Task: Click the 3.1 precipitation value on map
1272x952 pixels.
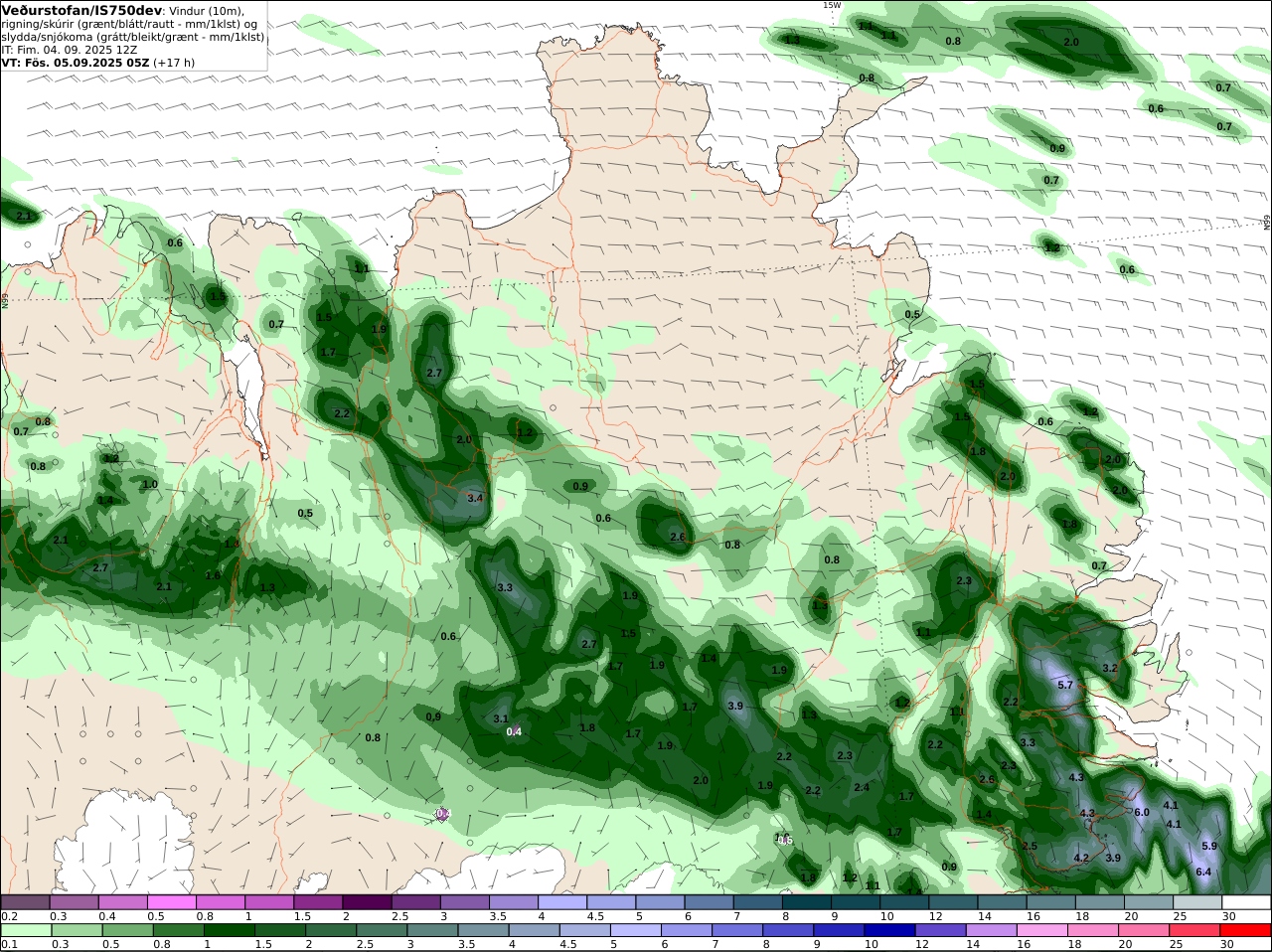Action: click(501, 718)
